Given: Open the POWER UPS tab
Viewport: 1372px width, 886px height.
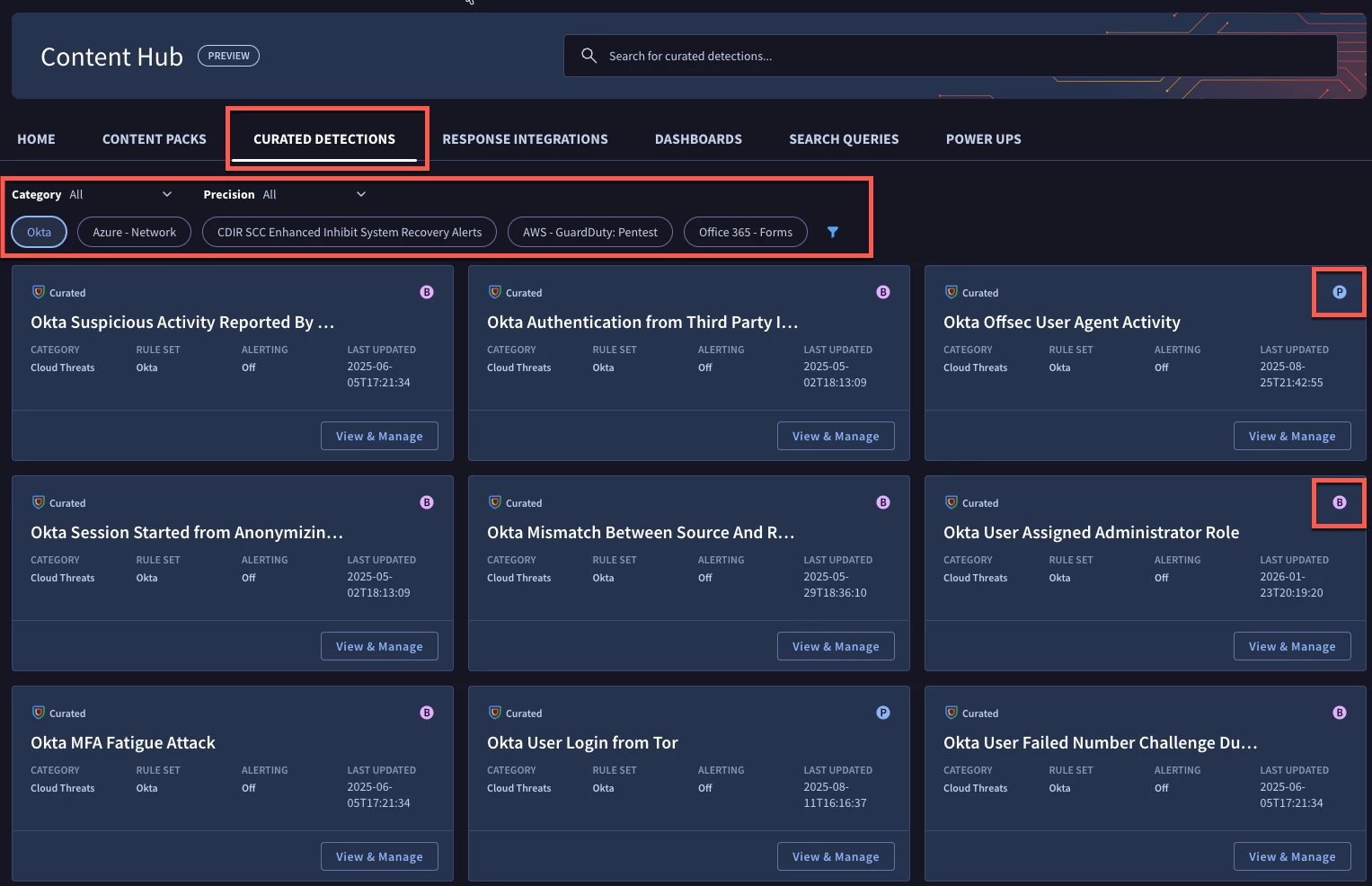Looking at the screenshot, I should click(x=983, y=139).
